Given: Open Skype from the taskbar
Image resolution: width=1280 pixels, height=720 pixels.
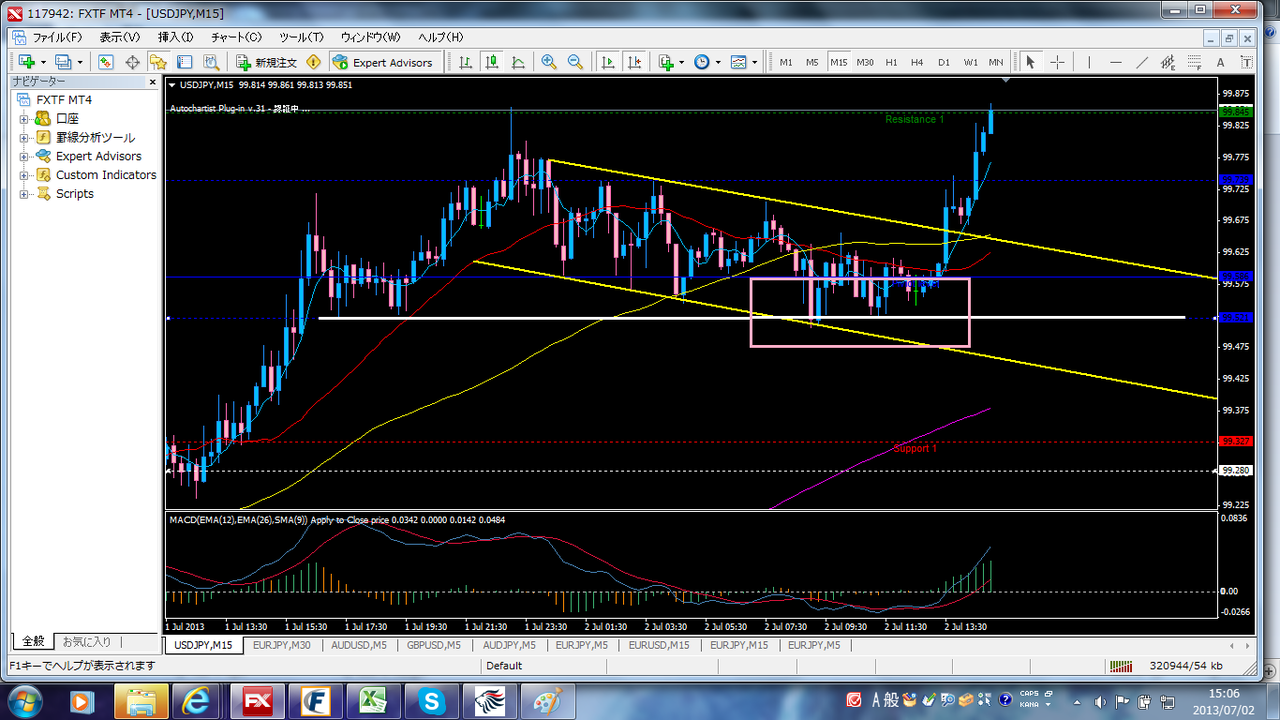Looking at the screenshot, I should point(433,700).
